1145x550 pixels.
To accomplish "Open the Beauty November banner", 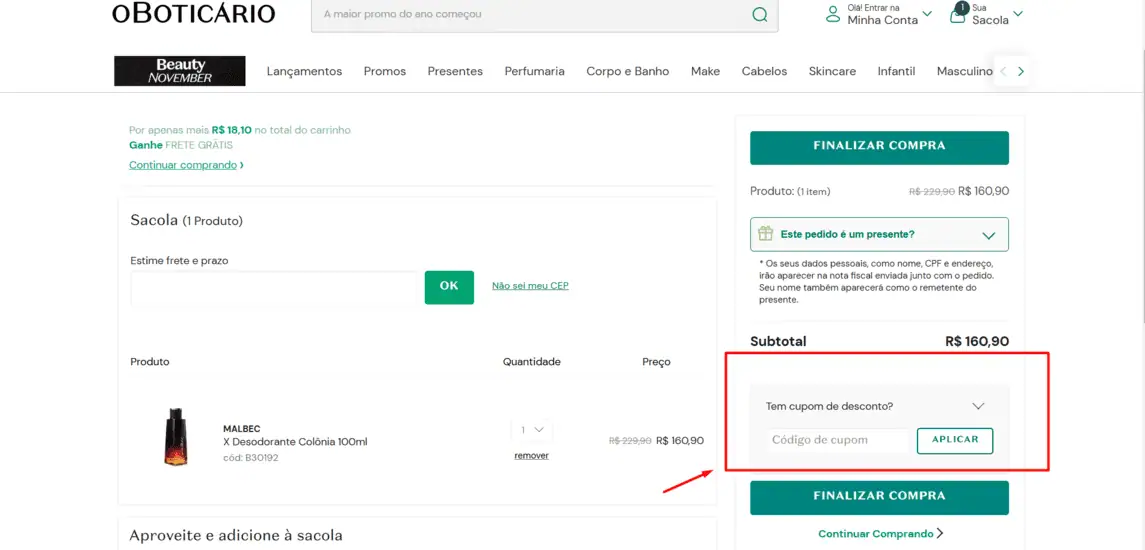I will [180, 71].
